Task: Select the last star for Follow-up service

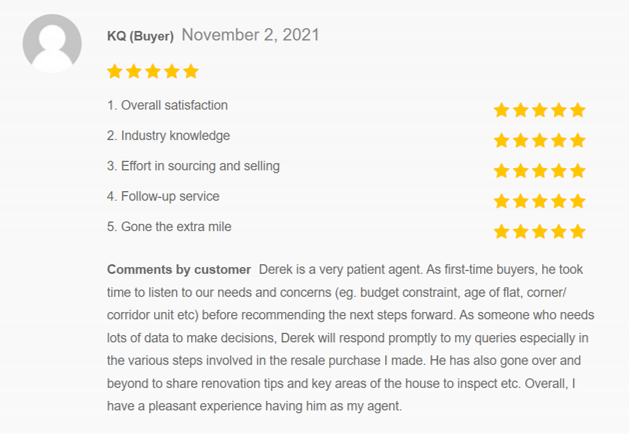Action: [577, 201]
